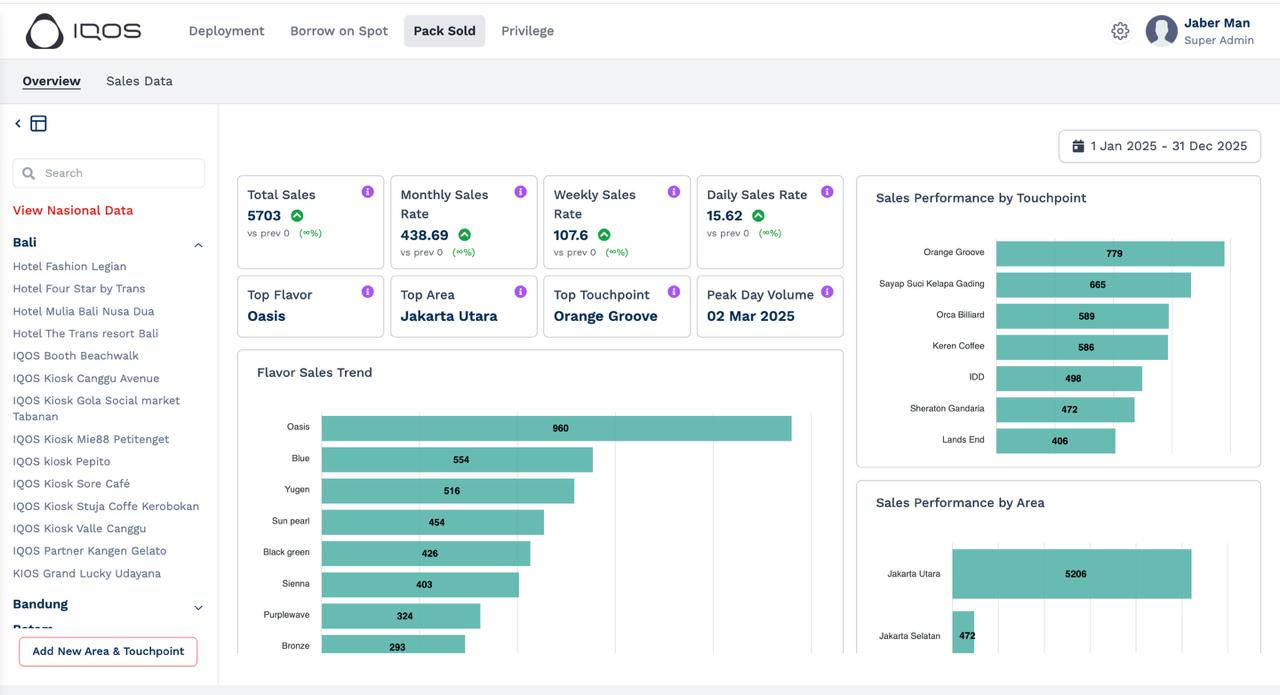Click the Sayap Suci Kelapa Gading bar

[1093, 285]
